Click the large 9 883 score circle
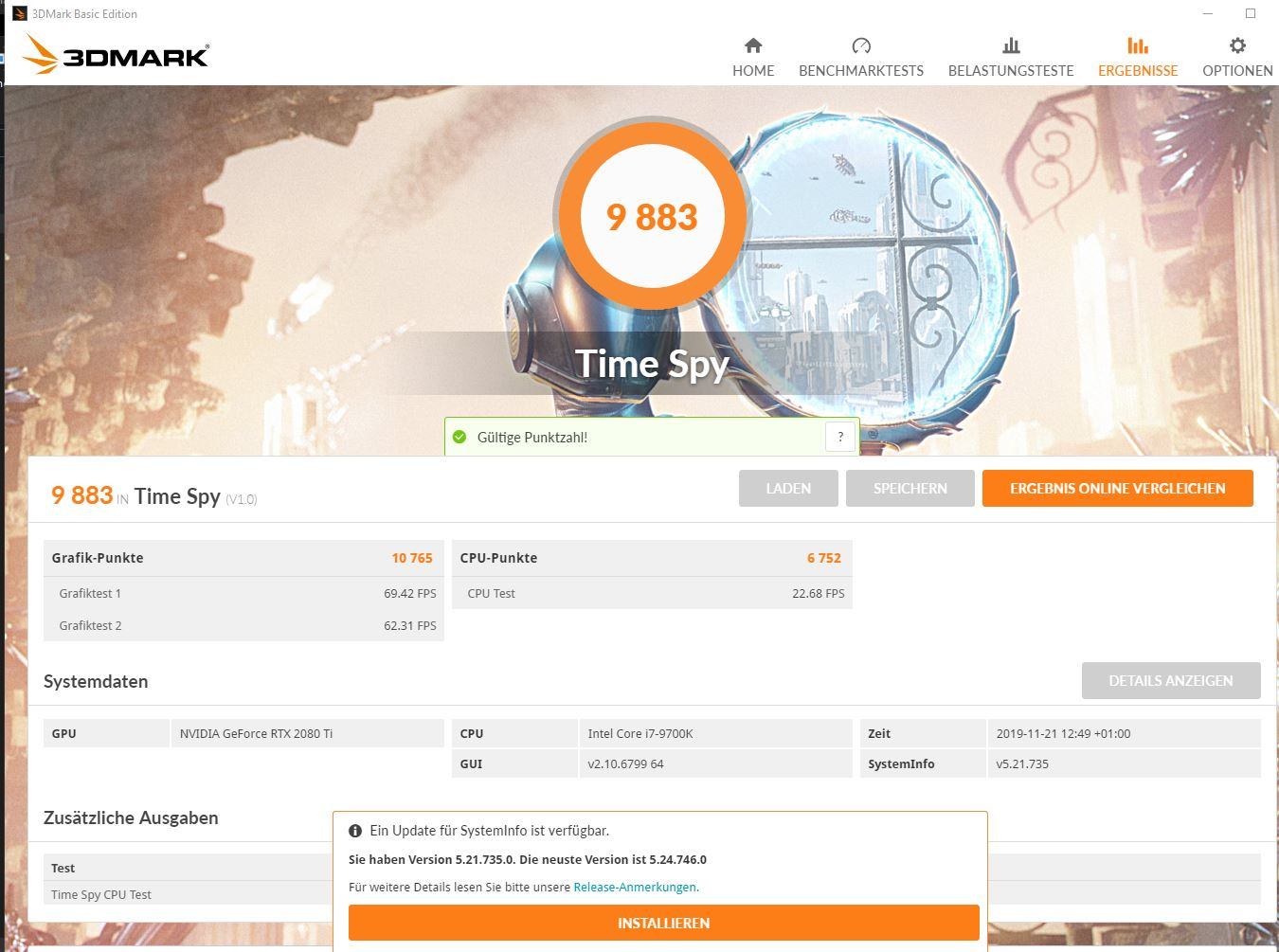This screenshot has width=1279, height=952. [652, 216]
